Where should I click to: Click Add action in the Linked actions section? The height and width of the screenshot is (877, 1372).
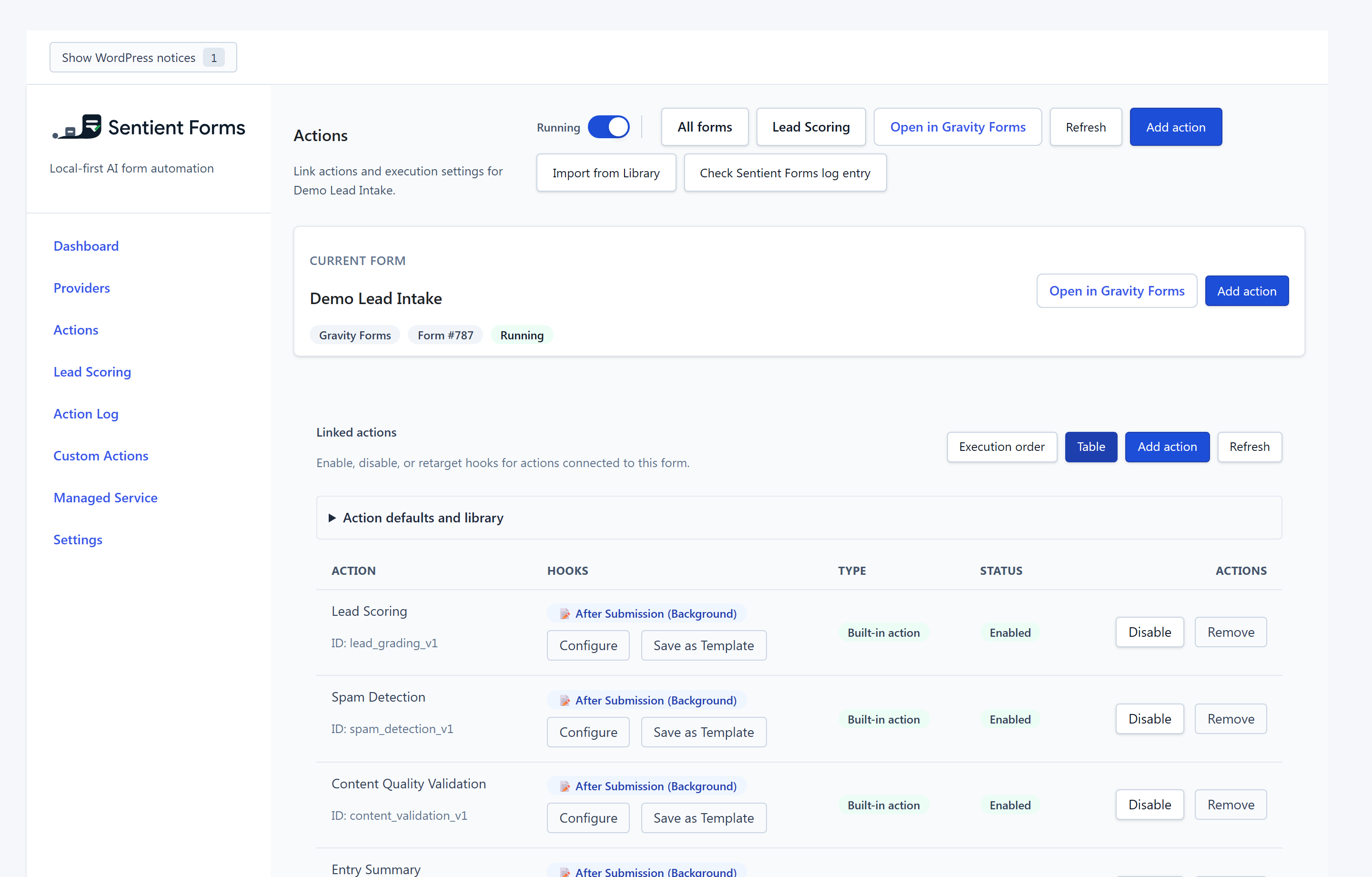point(1167,447)
